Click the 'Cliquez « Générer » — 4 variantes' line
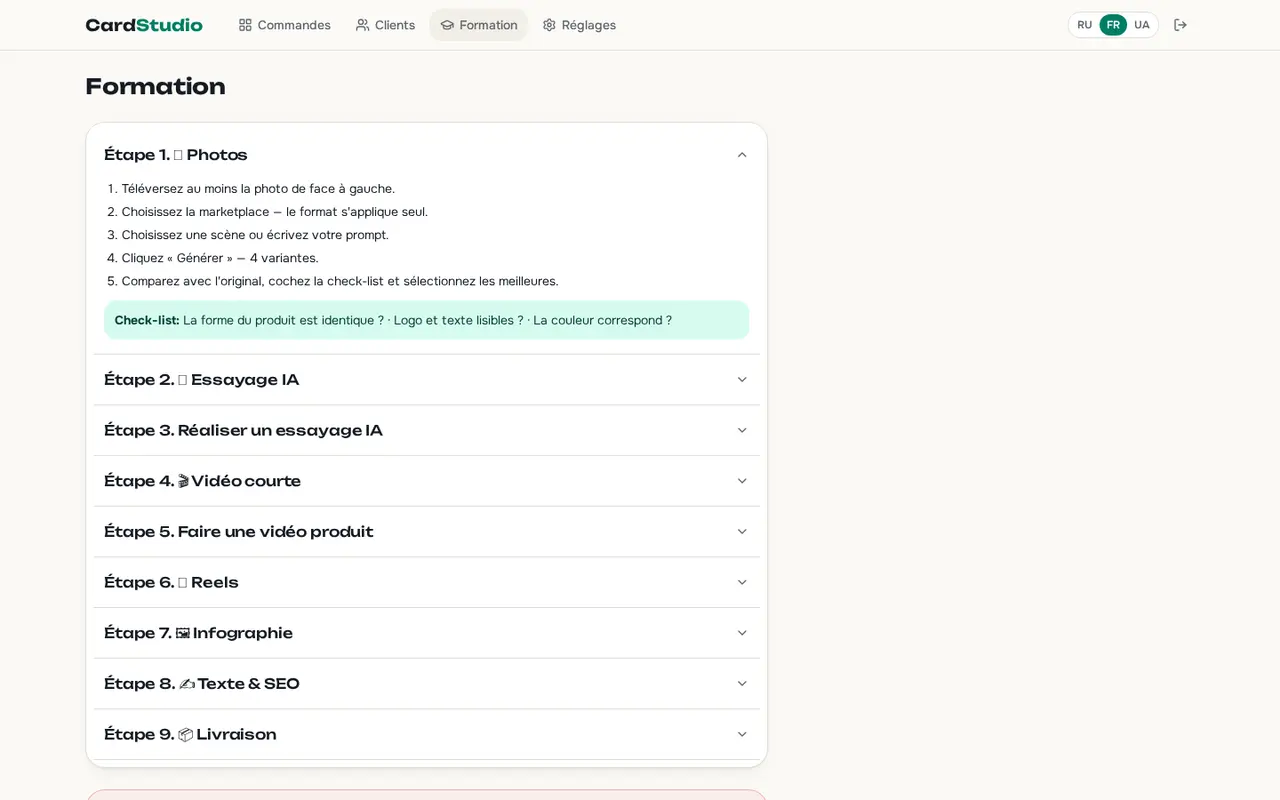This screenshot has height=800, width=1280. [220, 258]
